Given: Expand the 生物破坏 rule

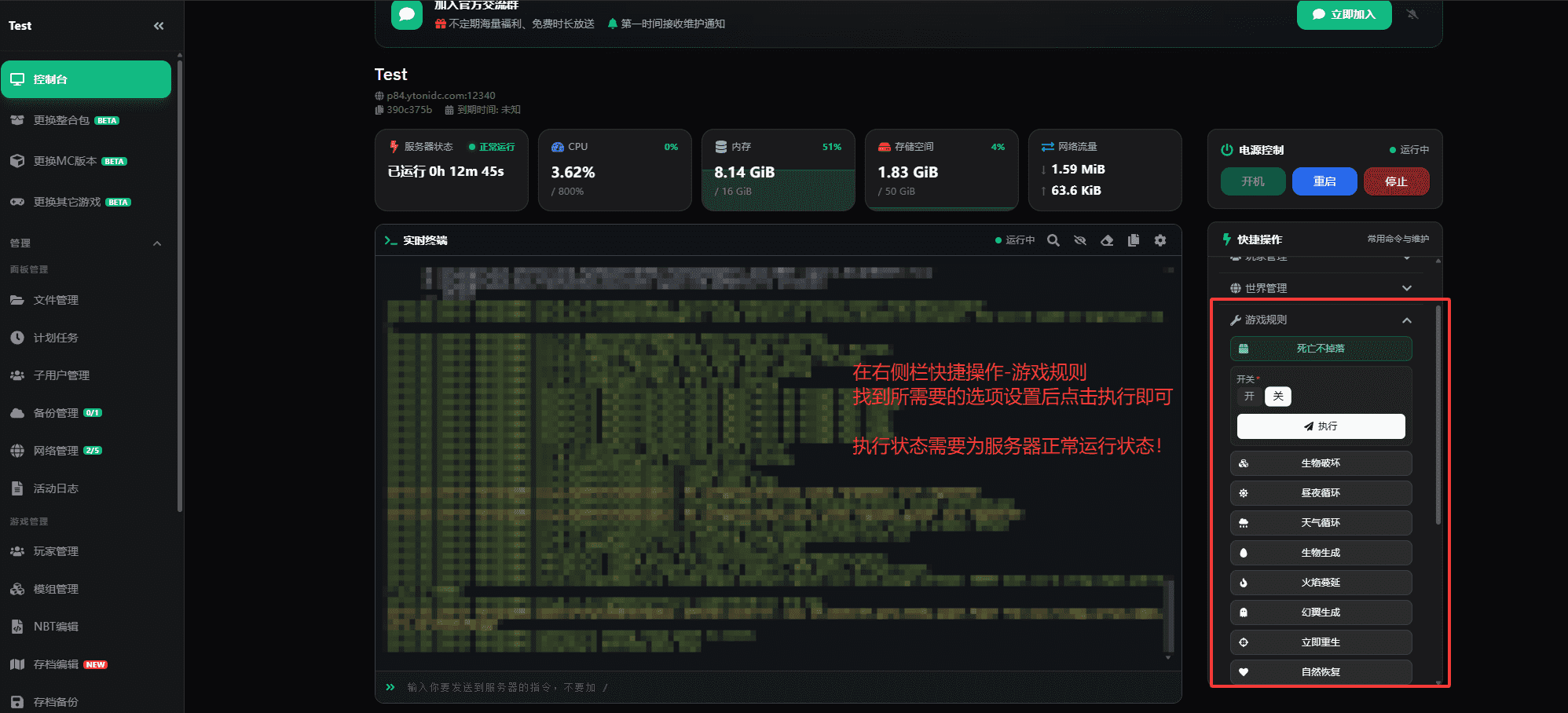Looking at the screenshot, I should pyautogui.click(x=1321, y=463).
